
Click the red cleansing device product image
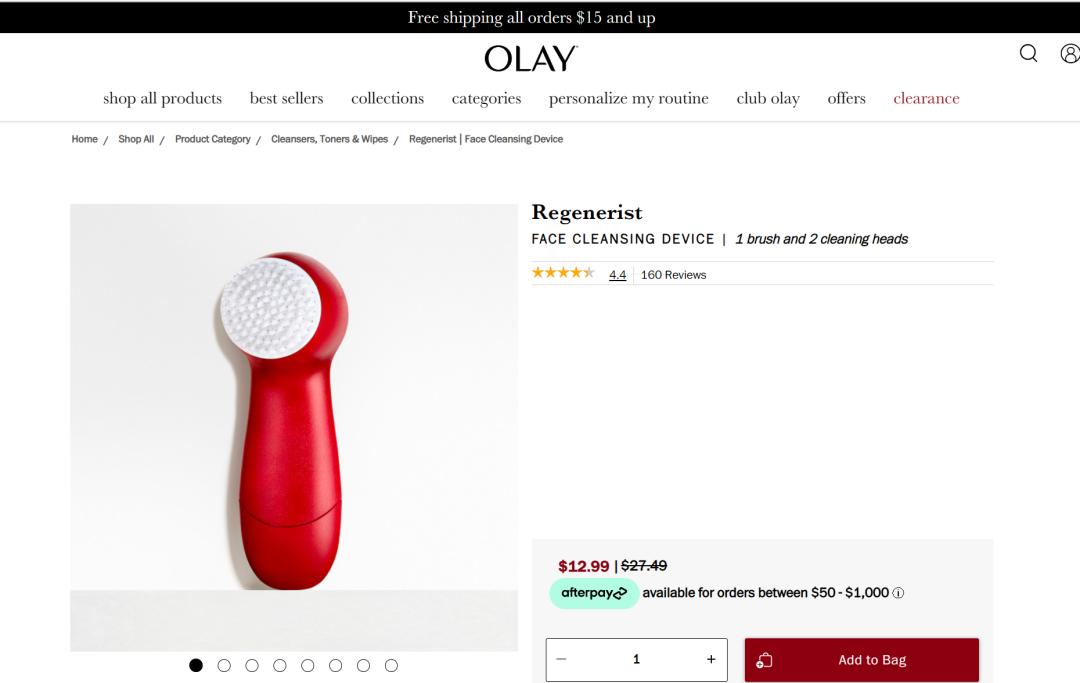point(294,428)
